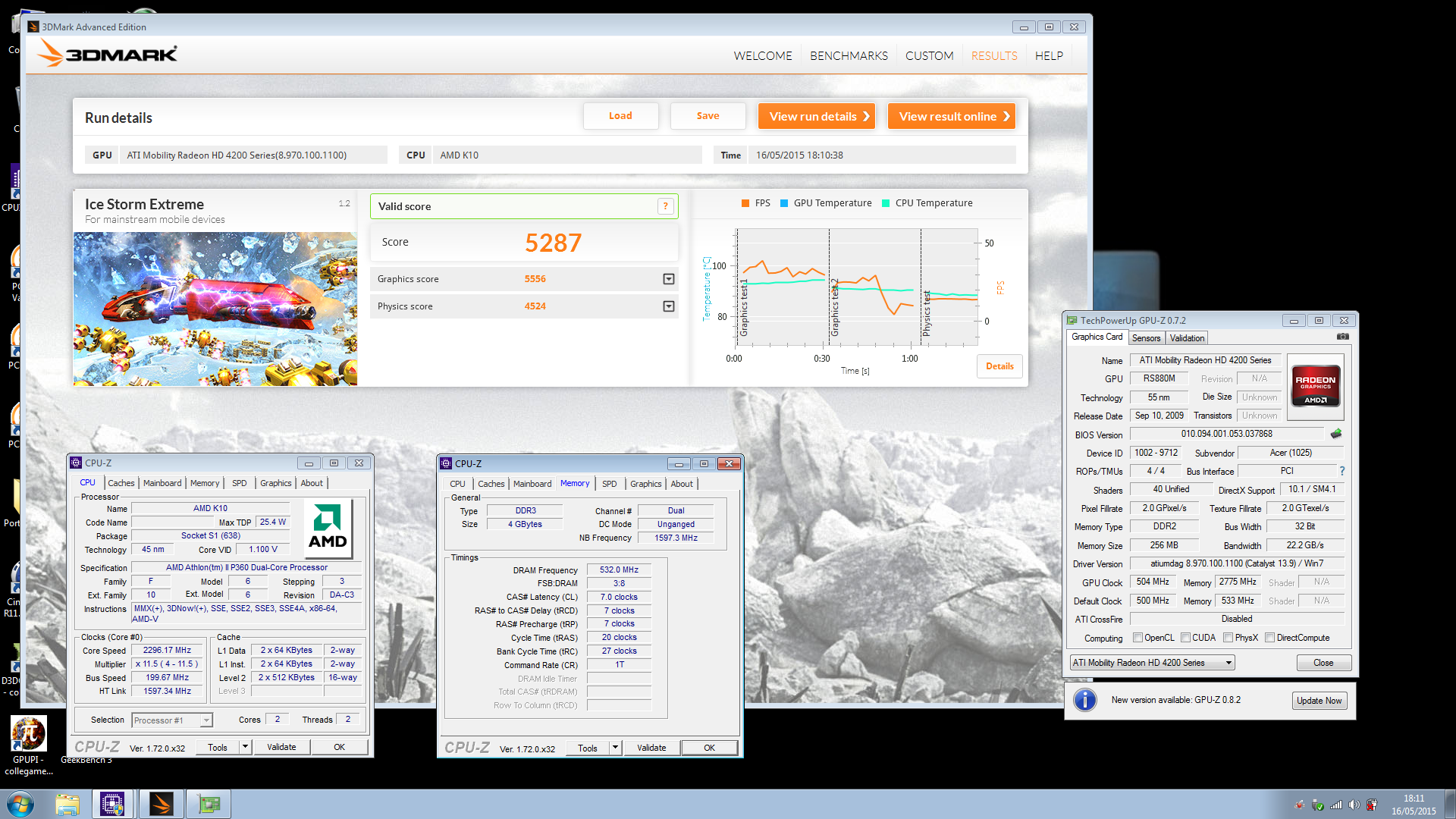Click the 3DMark logo in header
Screen dimensions: 1456x819
107,54
